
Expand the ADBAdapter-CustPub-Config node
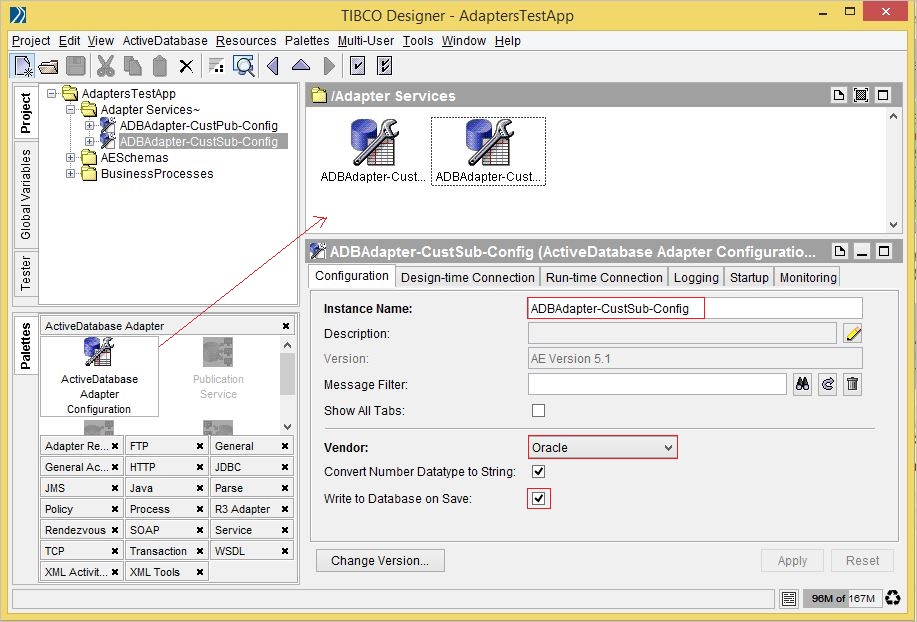[89, 125]
